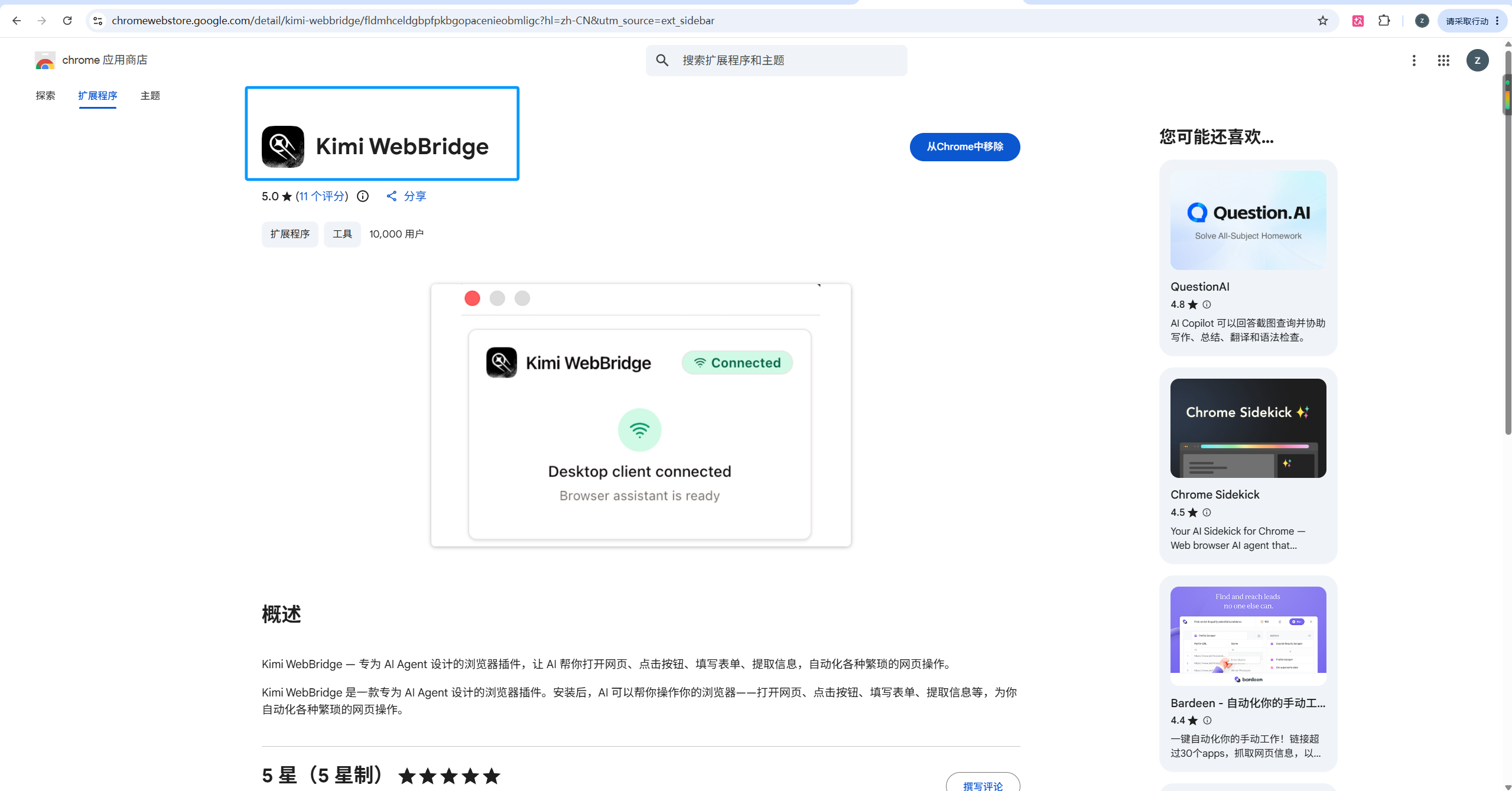Screen dimensions: 1512x791
Task: Click the info icon next to Chrome Sidekick 4.5 rating
Action: [x=1207, y=513]
